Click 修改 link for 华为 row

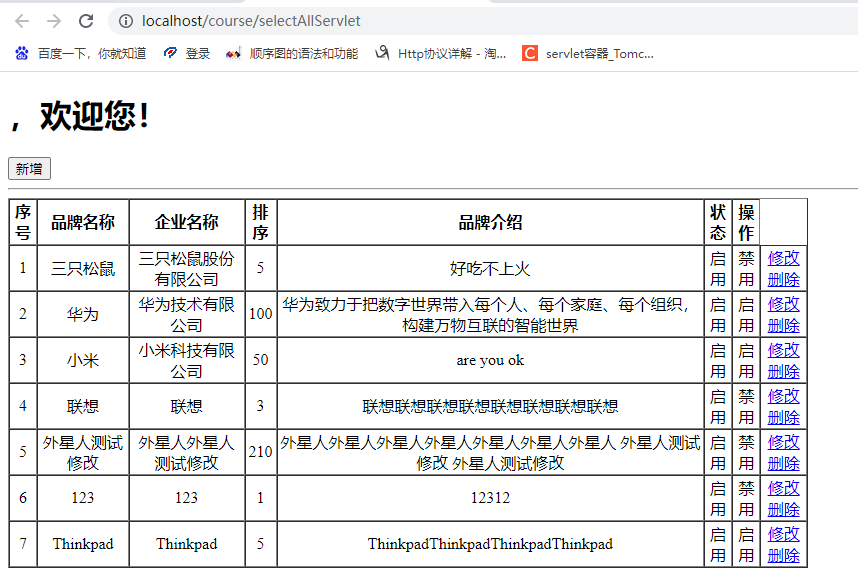coord(783,304)
